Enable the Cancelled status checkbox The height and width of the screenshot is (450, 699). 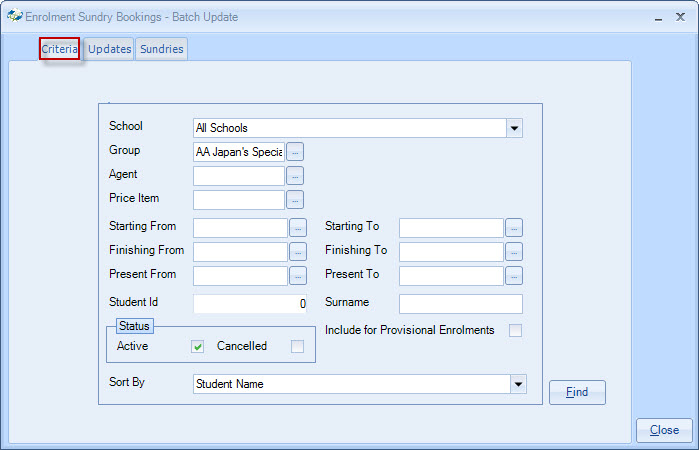pyautogui.click(x=297, y=347)
